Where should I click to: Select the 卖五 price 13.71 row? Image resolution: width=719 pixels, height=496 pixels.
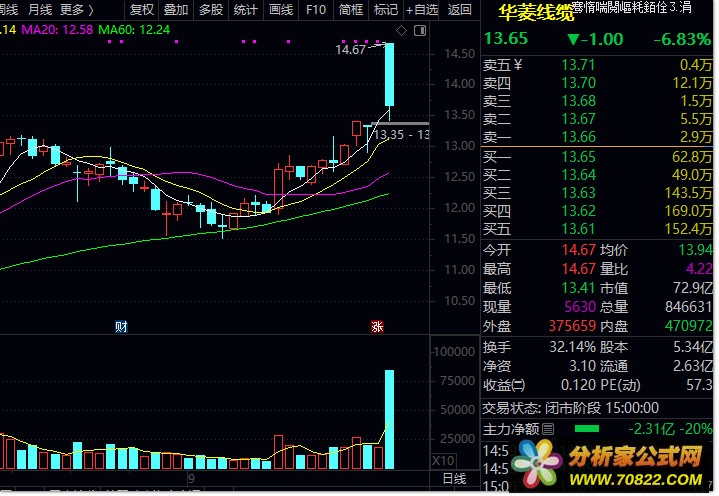pos(597,65)
